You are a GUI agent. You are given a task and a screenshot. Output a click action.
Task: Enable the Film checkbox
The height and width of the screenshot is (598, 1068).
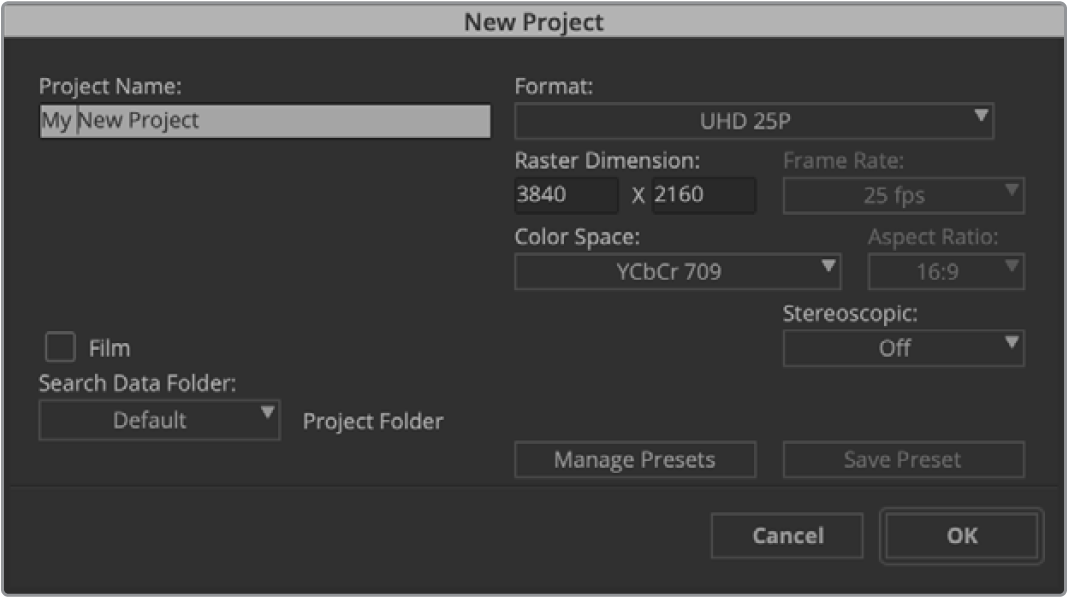pos(61,348)
